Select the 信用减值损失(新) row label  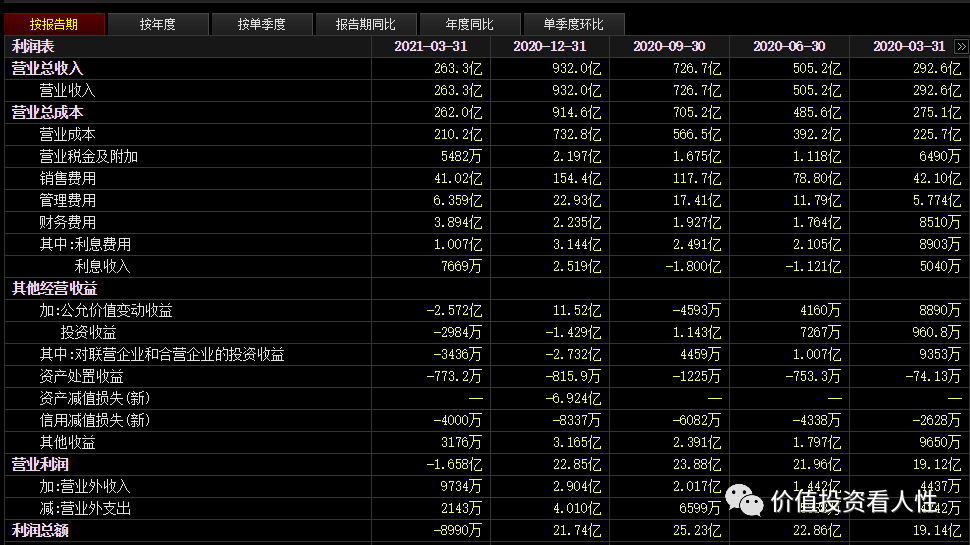tap(95, 421)
